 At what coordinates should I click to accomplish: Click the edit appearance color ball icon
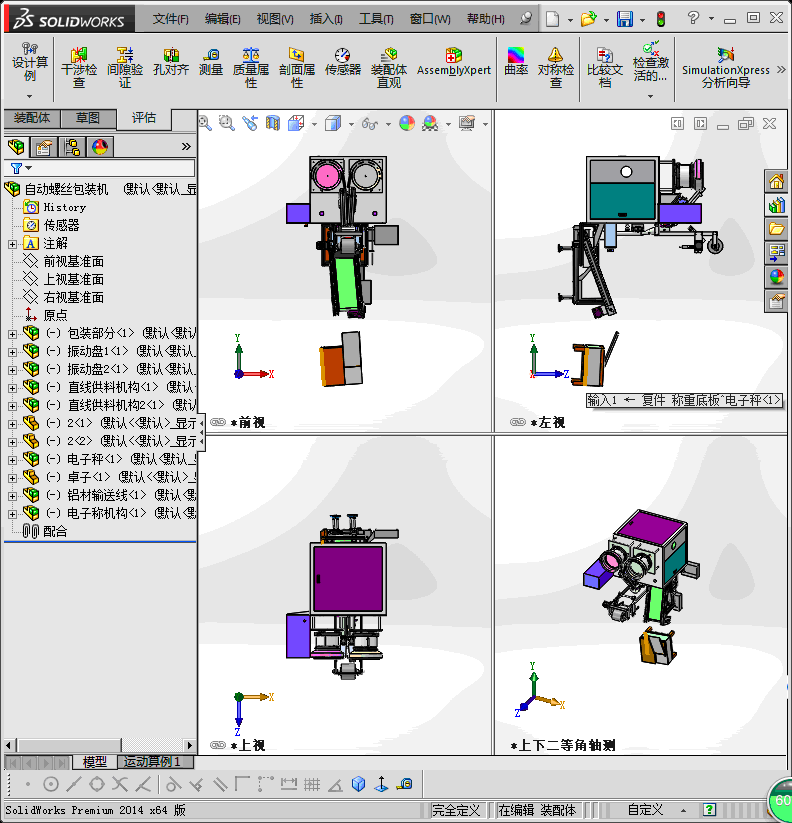coord(407,123)
